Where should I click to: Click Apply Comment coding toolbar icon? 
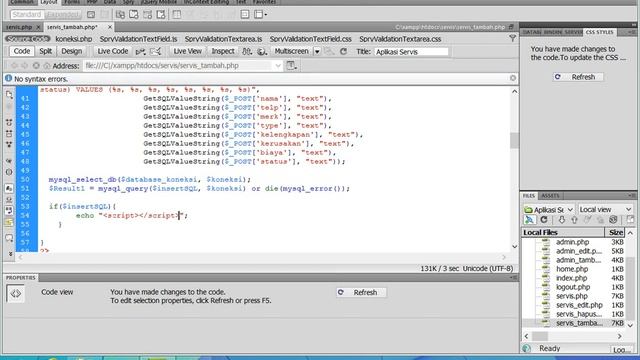9,238
